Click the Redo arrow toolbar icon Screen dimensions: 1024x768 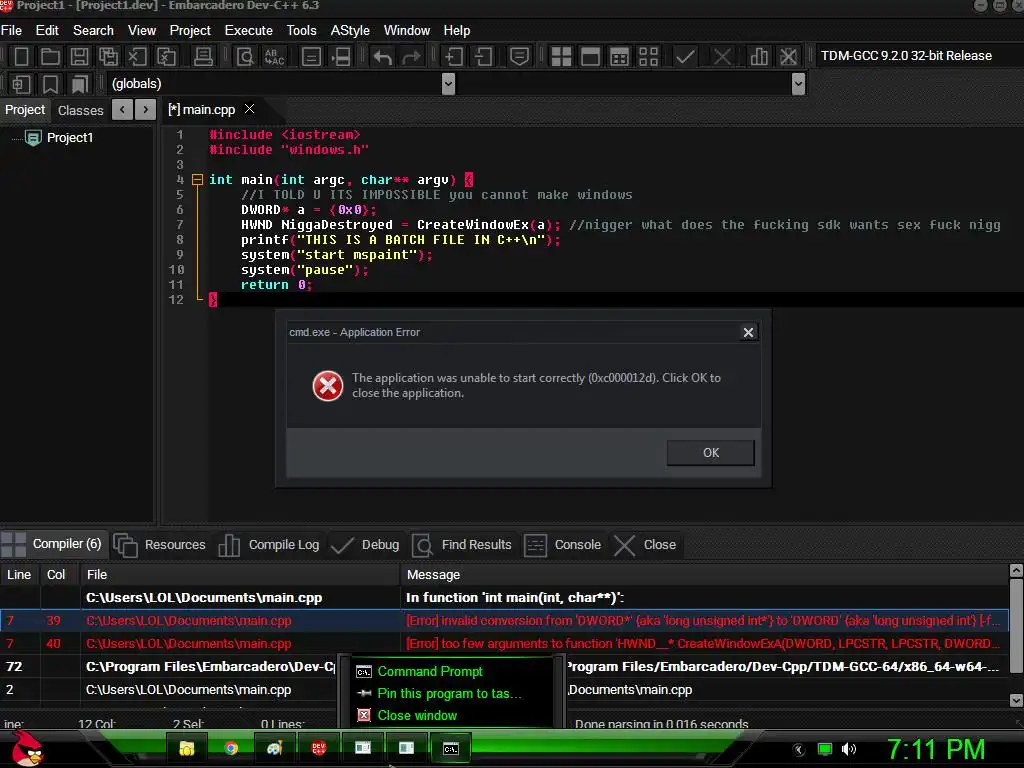[x=411, y=56]
